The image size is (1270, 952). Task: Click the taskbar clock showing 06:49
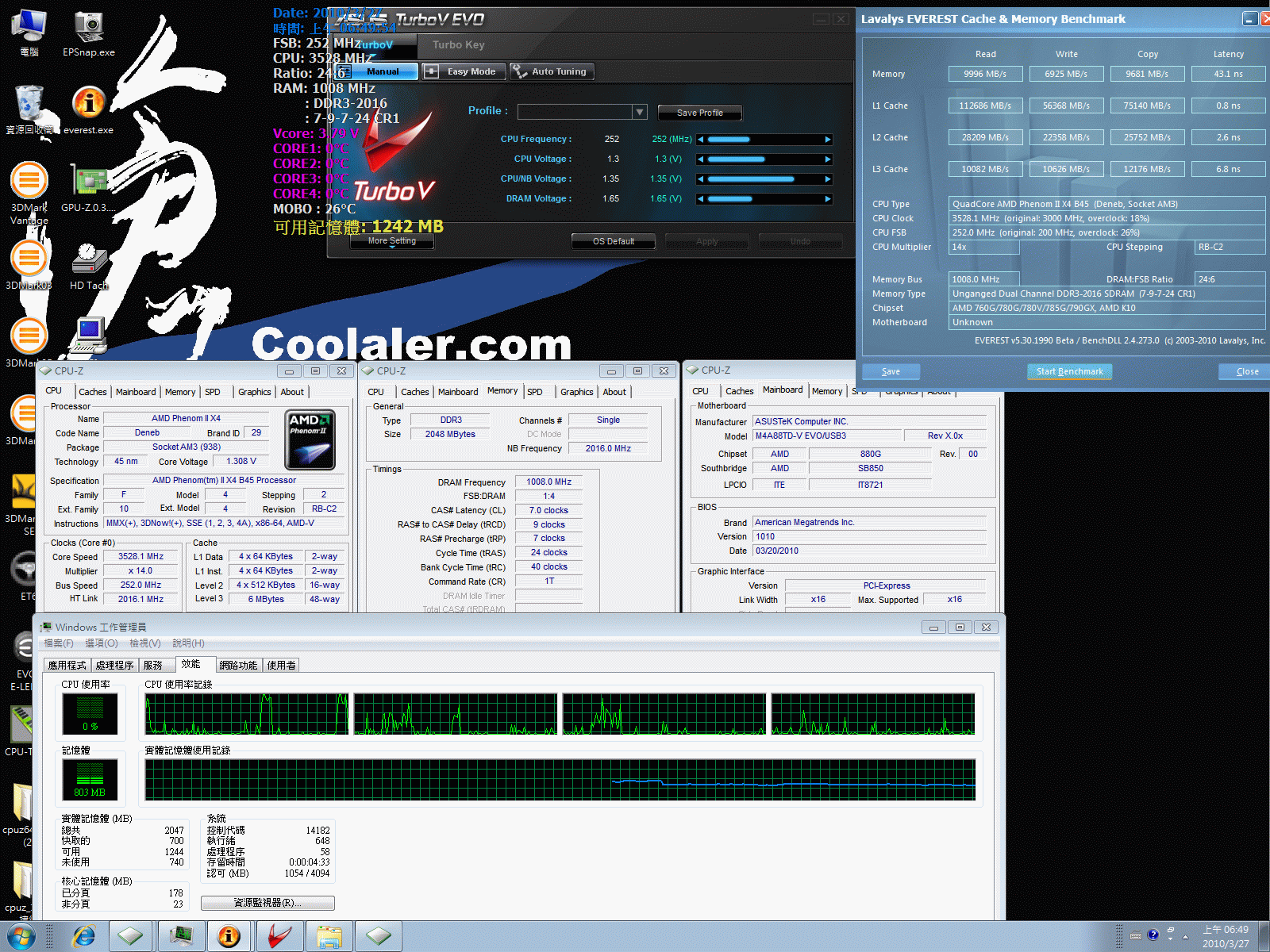pos(1226,937)
